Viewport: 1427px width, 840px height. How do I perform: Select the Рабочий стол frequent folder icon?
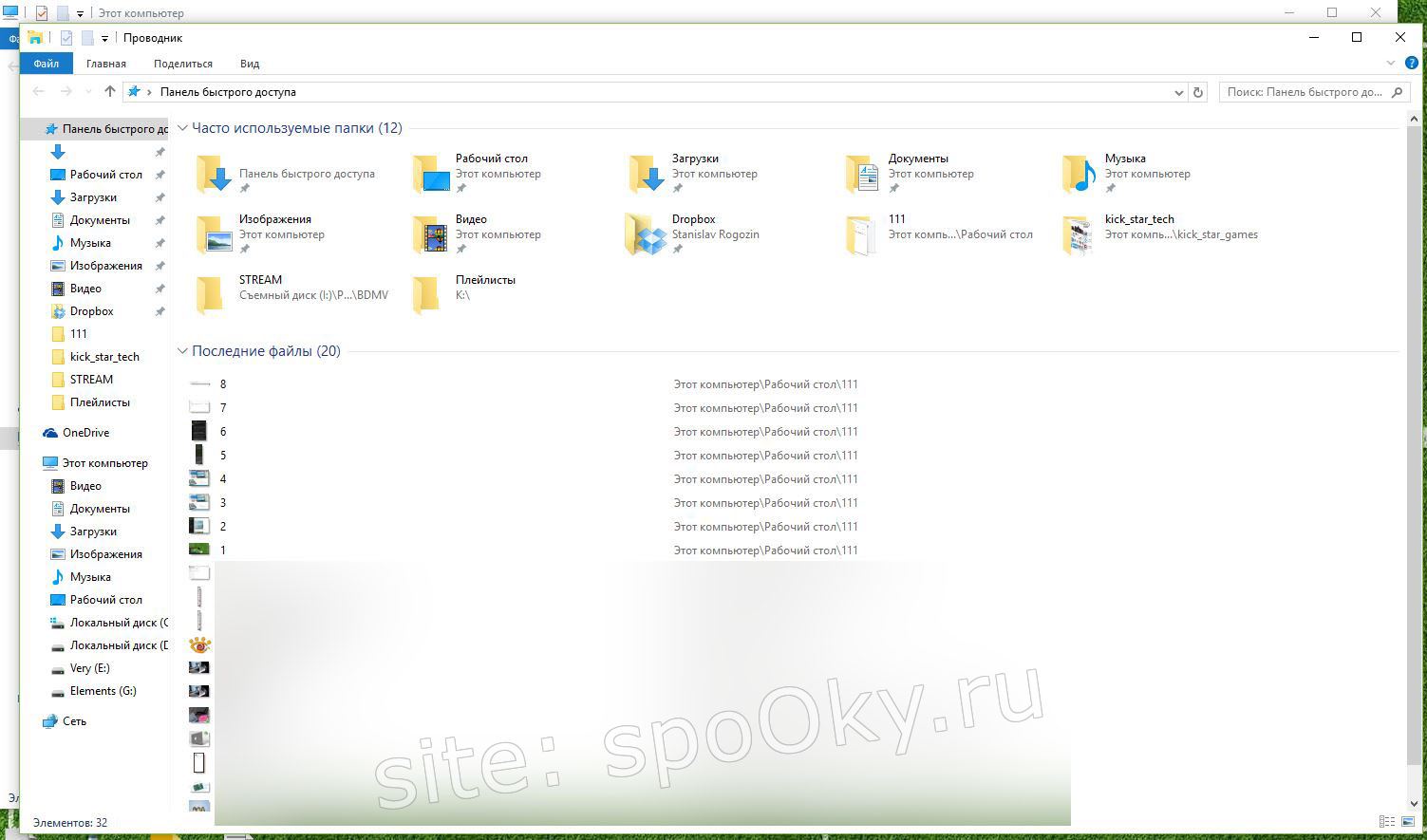click(432, 174)
